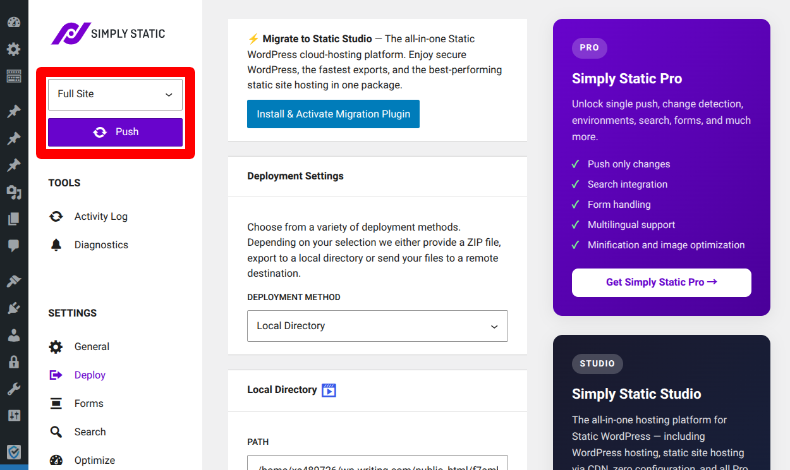Image resolution: width=790 pixels, height=470 pixels.
Task: Click the purple Push button
Action: click(x=115, y=132)
